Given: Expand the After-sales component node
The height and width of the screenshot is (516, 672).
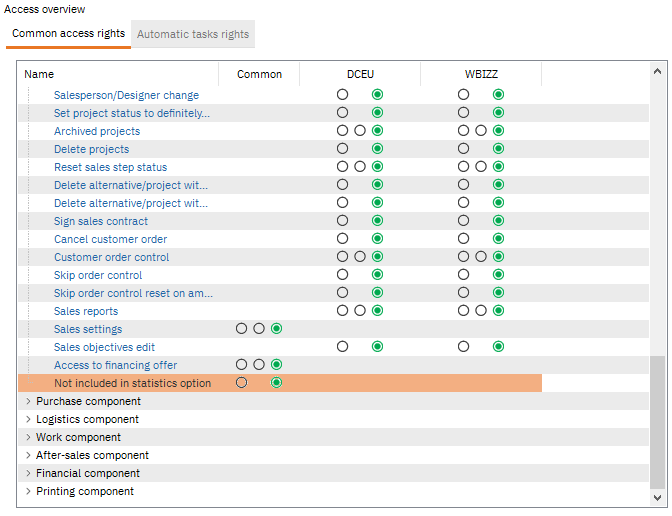Looking at the screenshot, I should [x=27, y=455].
